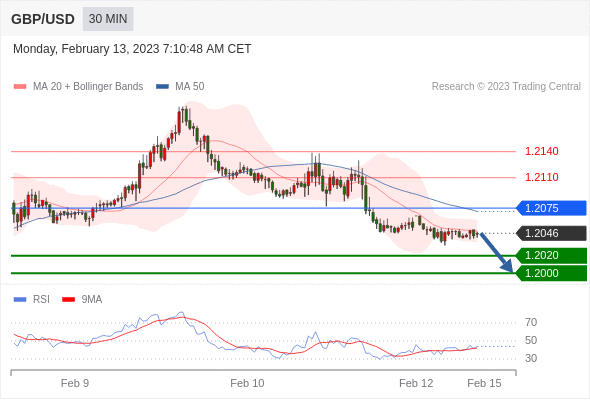Click the blue 1.2075 pivot price tag
The image size is (590, 400).
click(x=551, y=208)
